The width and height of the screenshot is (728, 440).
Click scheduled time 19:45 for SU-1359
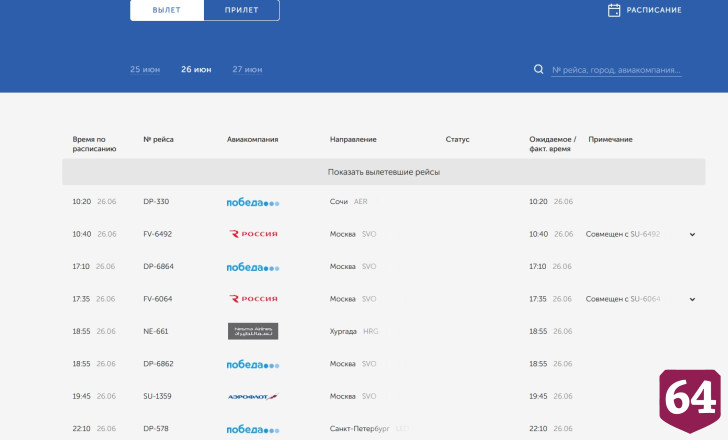pos(82,396)
